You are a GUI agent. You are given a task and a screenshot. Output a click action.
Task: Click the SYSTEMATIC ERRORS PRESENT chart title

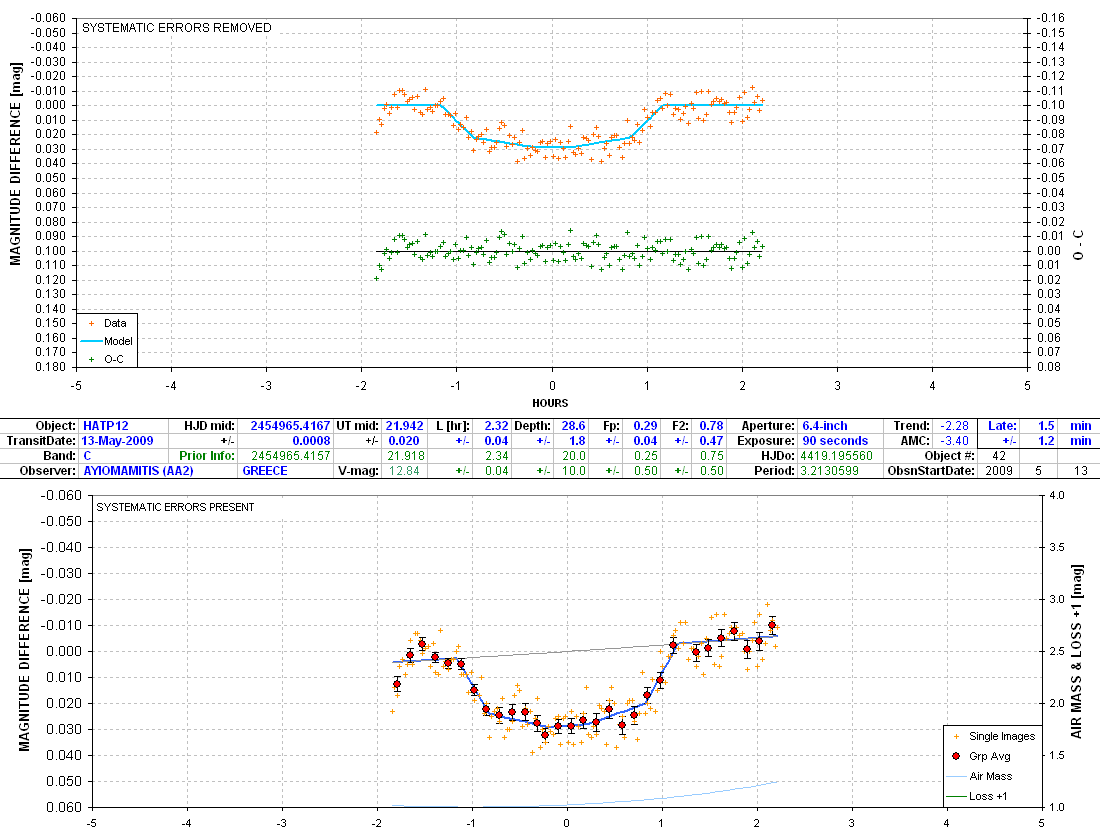pyautogui.click(x=174, y=507)
